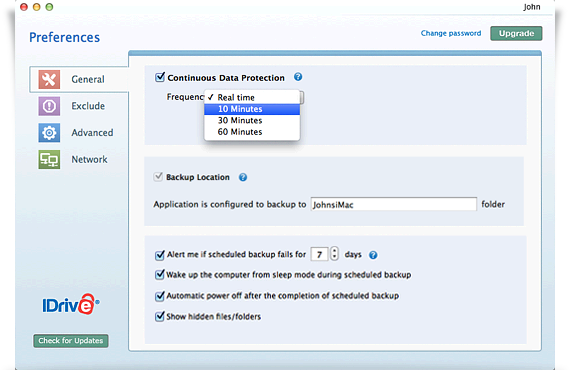
Task: Click the Advanced gear icon
Action: click(x=49, y=133)
